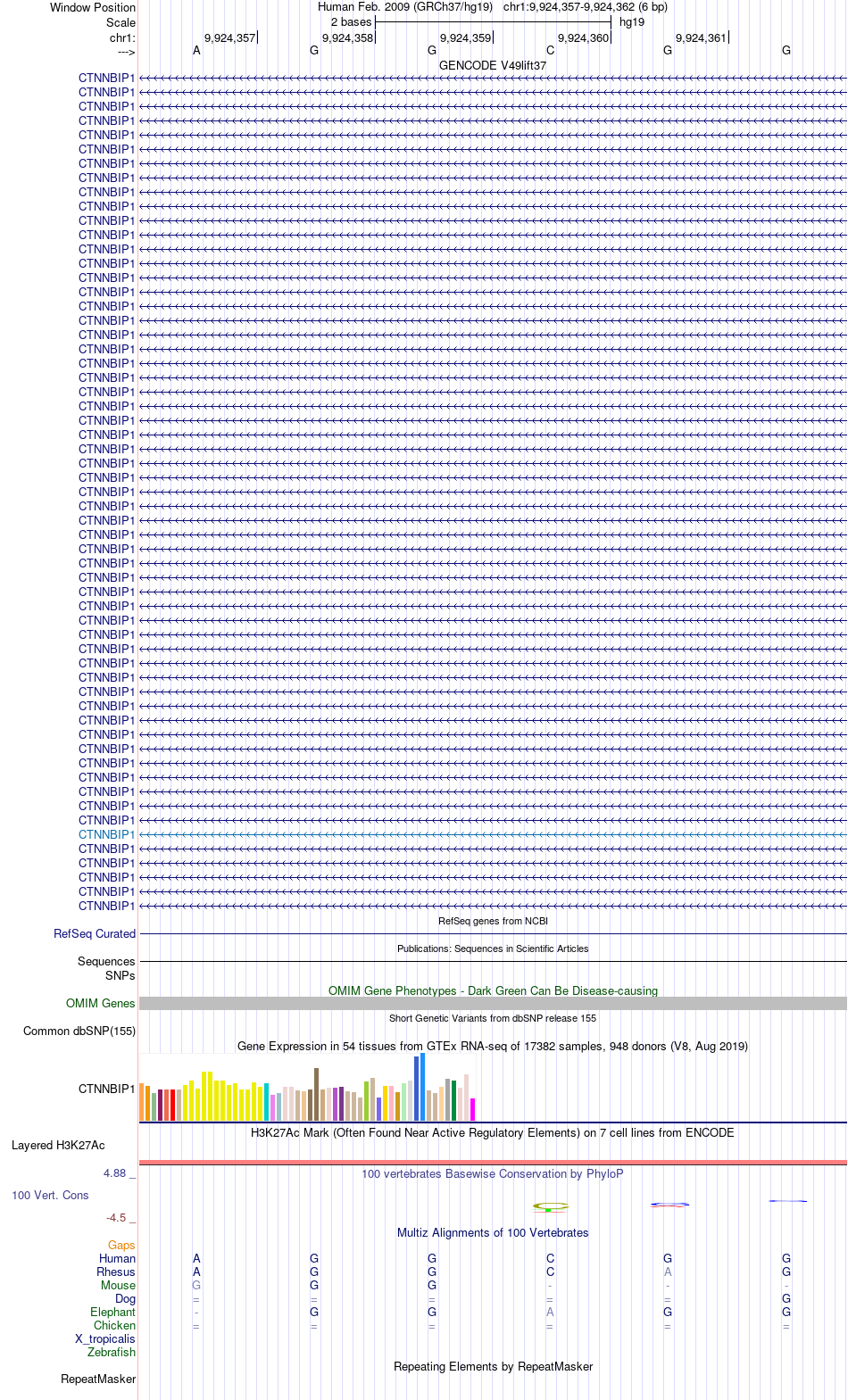Open Publications: Sequences in Scientific Articles title

pos(493,949)
